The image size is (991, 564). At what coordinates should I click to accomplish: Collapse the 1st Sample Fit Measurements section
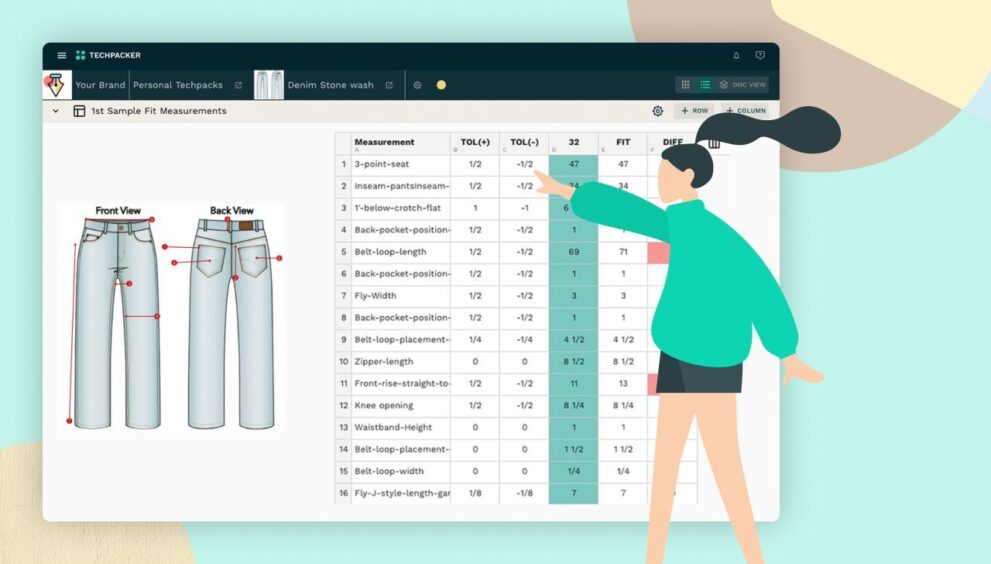56,111
